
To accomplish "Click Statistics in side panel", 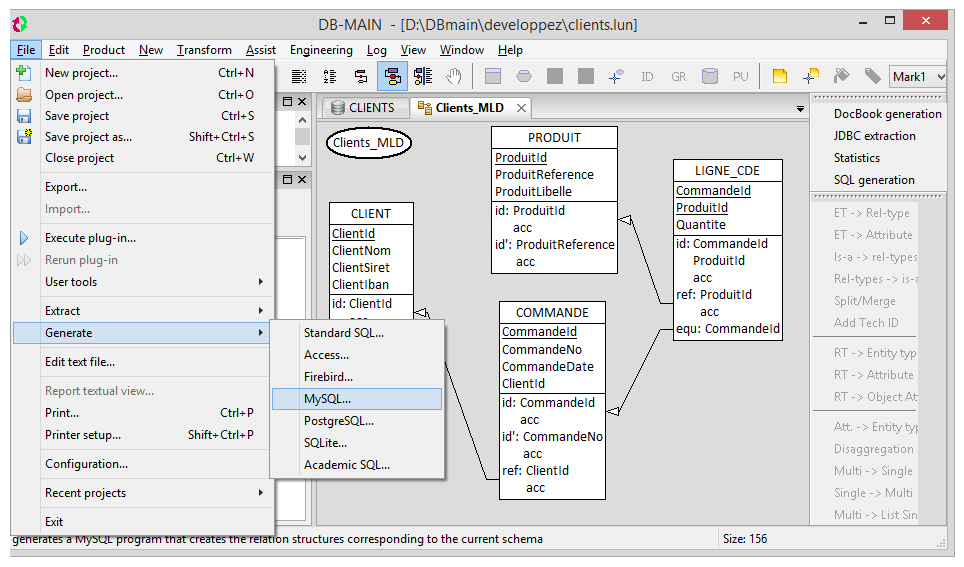I will (x=856, y=158).
